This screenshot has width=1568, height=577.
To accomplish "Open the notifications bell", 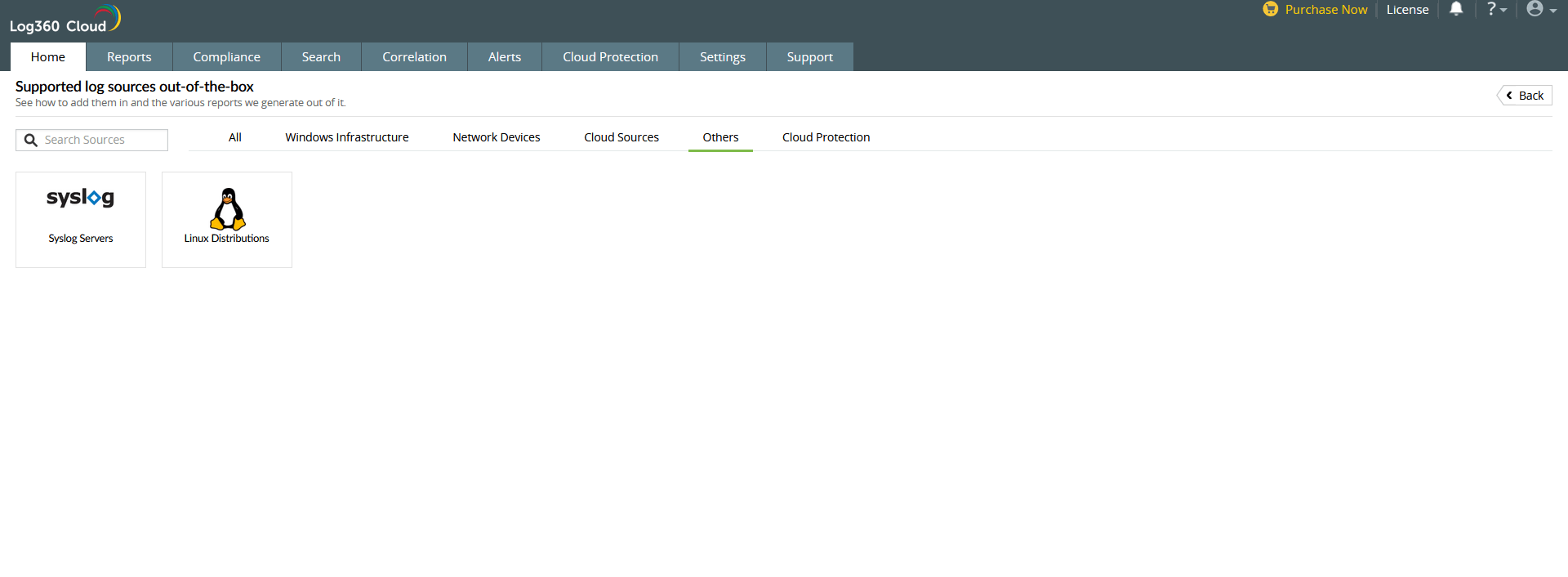I will pyautogui.click(x=1456, y=9).
